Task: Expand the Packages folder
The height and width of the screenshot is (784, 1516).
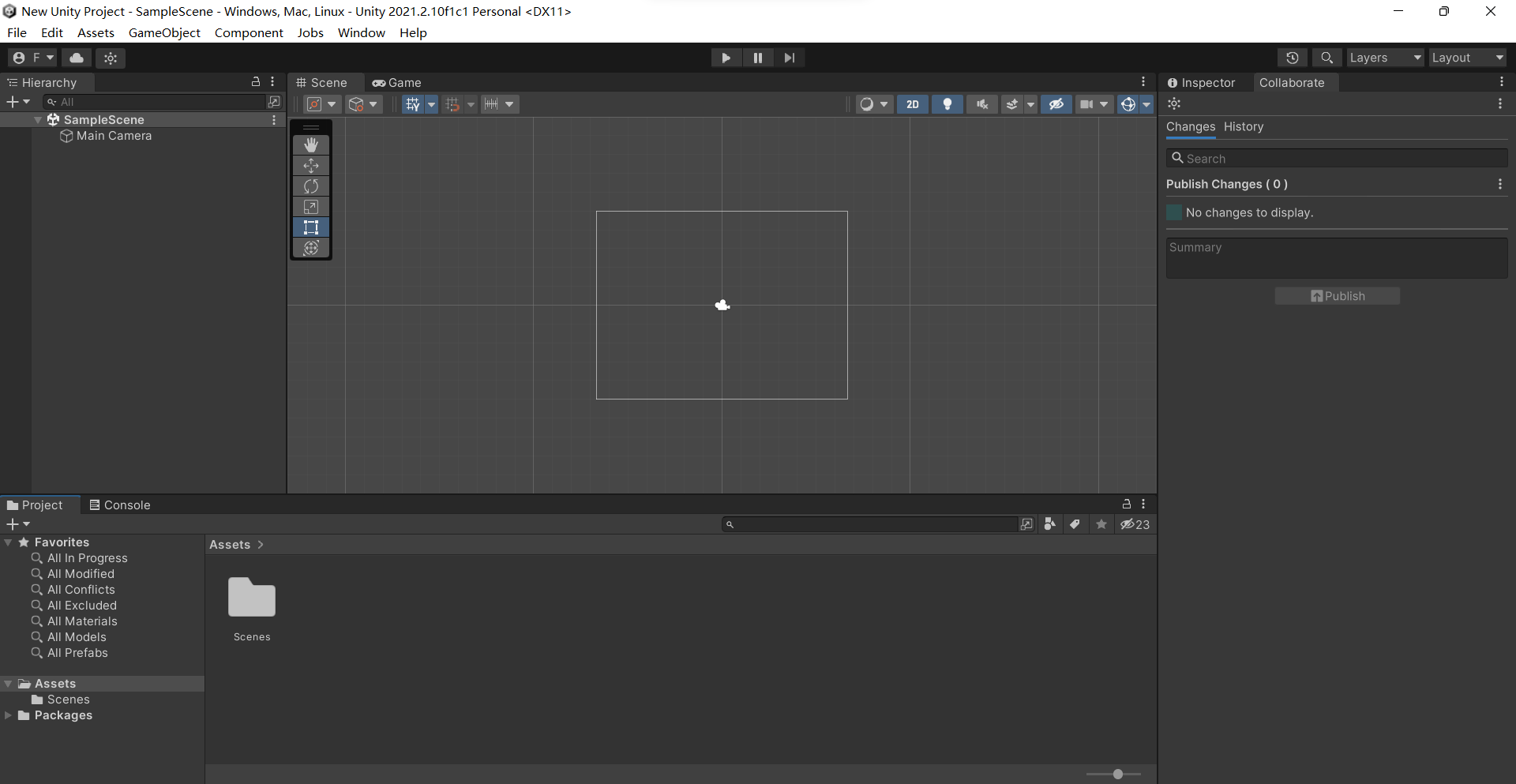Action: pyautogui.click(x=8, y=715)
